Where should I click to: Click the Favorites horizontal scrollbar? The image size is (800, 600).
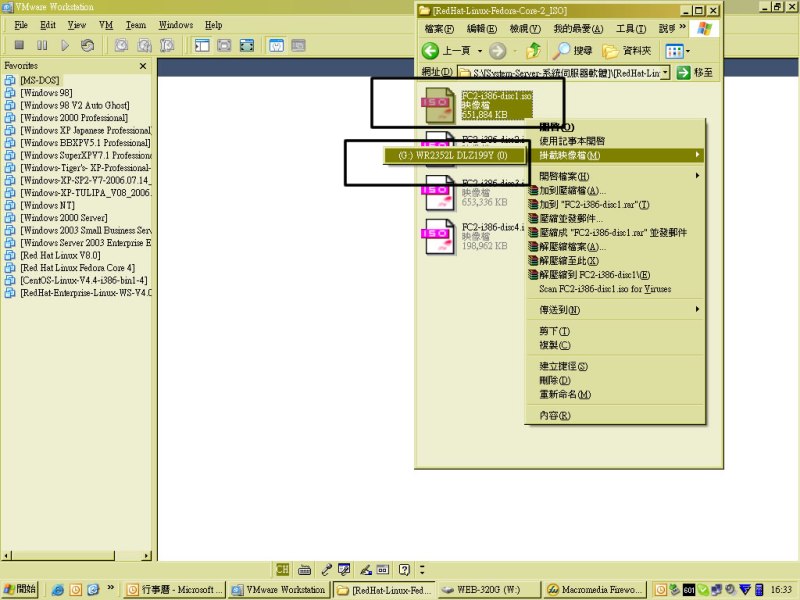77,555
